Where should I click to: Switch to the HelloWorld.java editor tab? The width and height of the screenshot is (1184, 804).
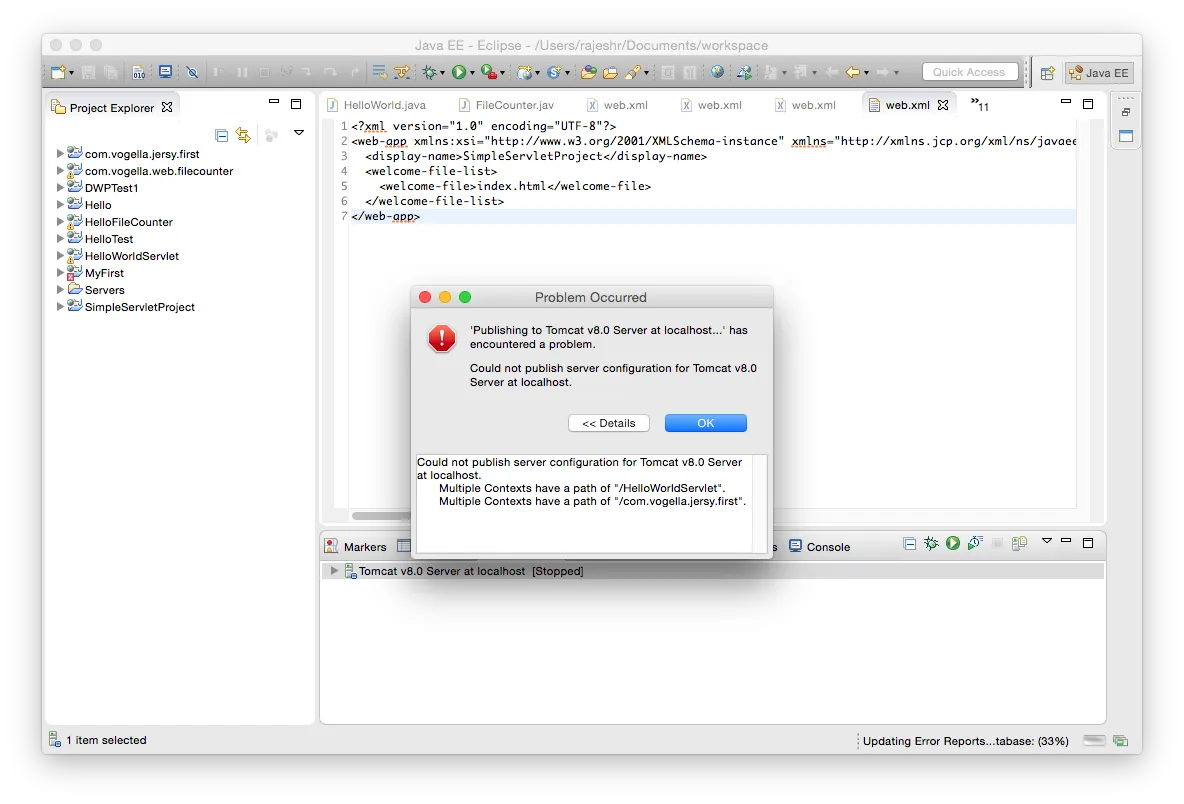pos(377,105)
